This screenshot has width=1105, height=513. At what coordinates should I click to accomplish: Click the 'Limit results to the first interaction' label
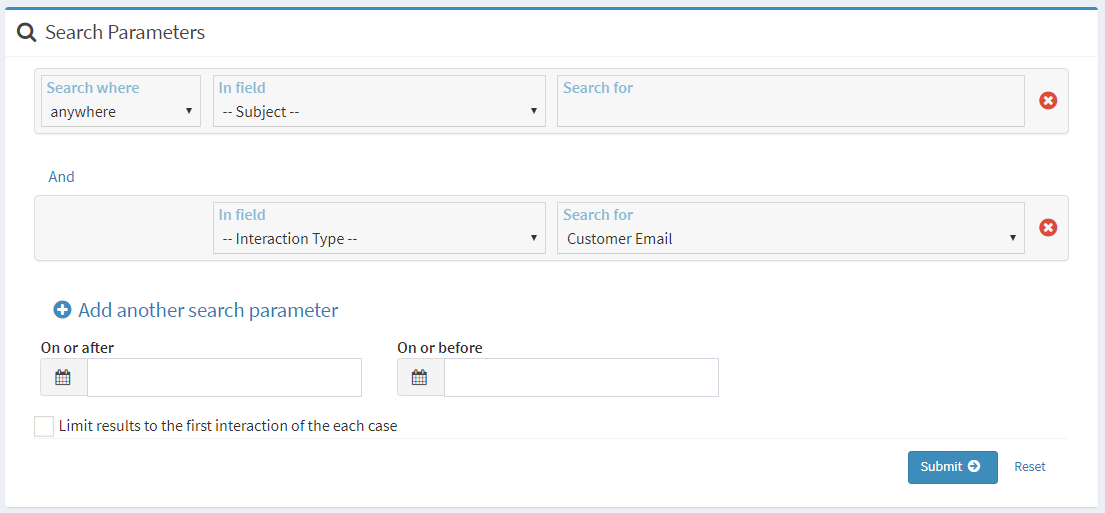pos(228,426)
